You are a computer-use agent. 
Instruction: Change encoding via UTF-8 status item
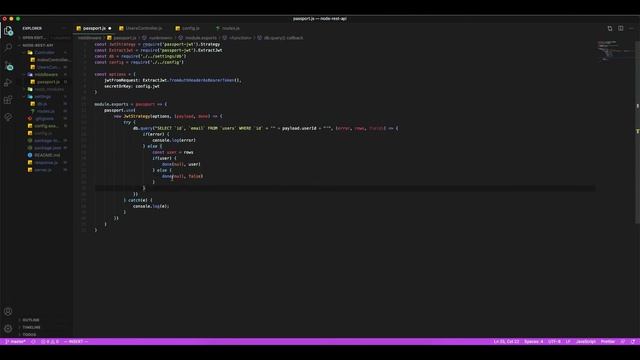tap(554, 342)
